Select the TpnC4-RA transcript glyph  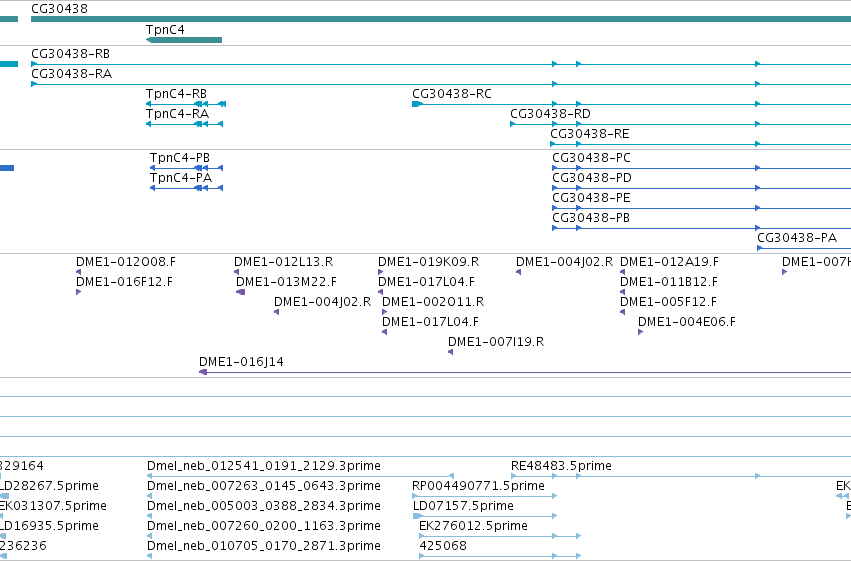185,124
